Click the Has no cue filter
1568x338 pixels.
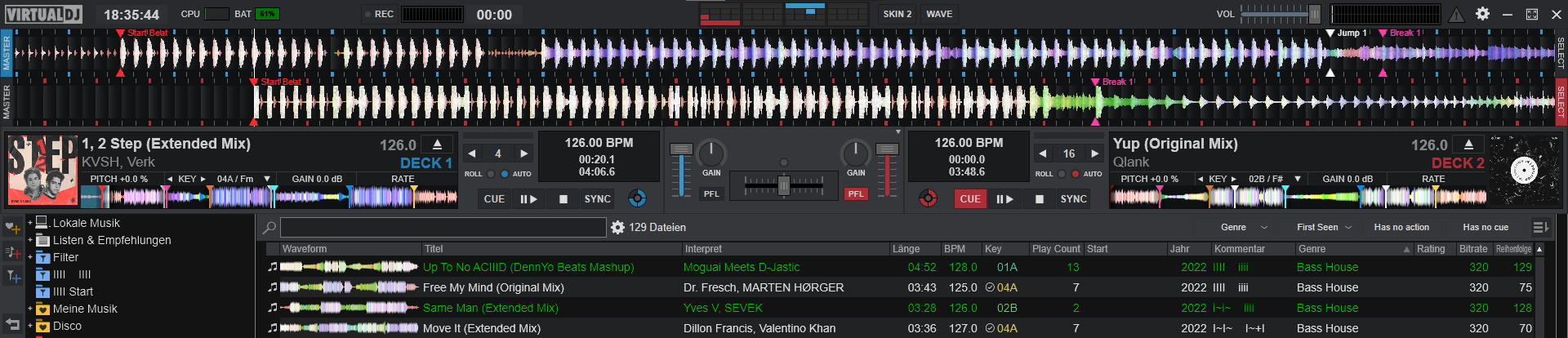pos(1486,227)
